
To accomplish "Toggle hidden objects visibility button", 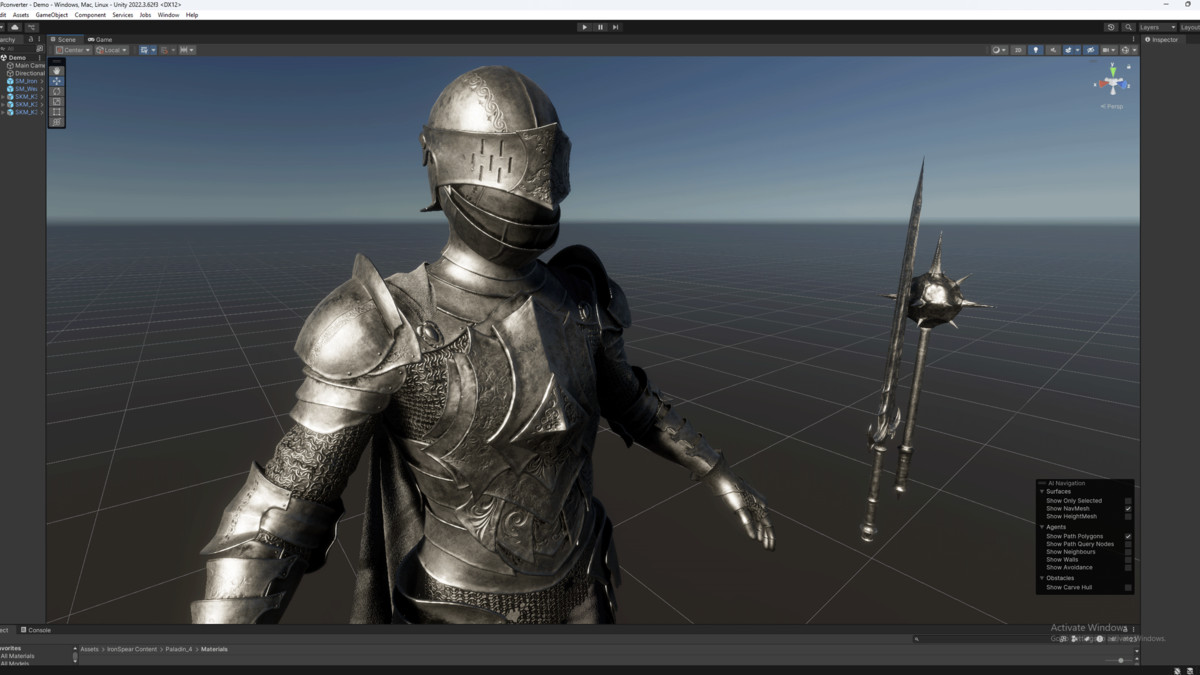I will 1090,50.
